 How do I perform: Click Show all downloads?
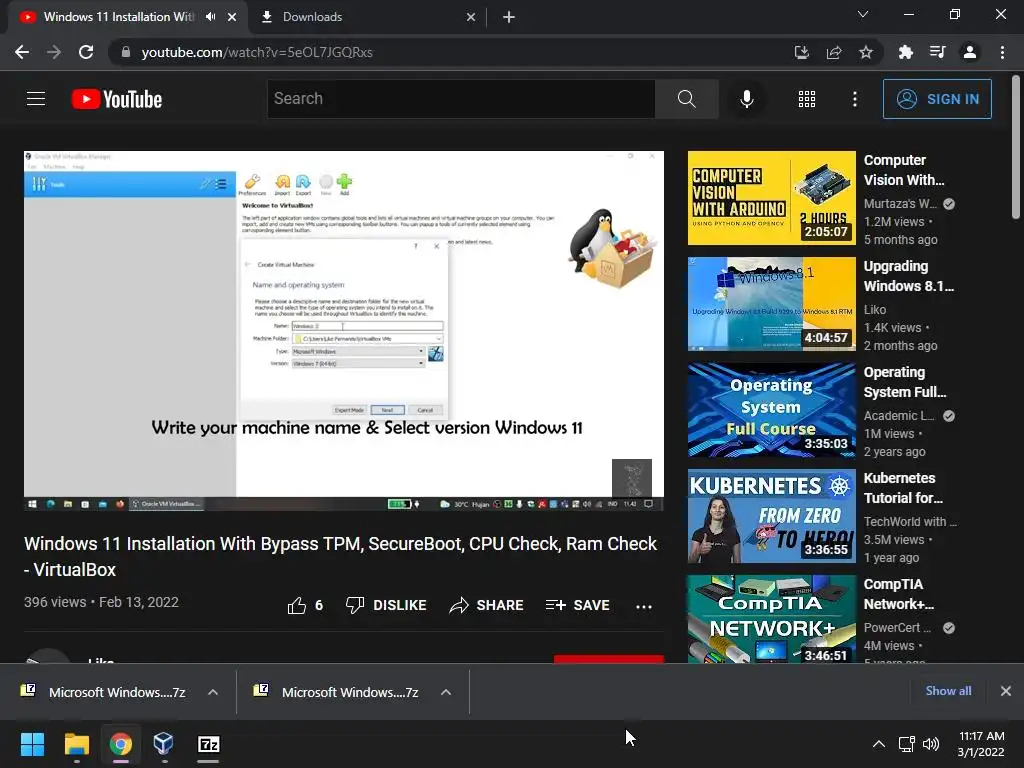click(x=948, y=691)
